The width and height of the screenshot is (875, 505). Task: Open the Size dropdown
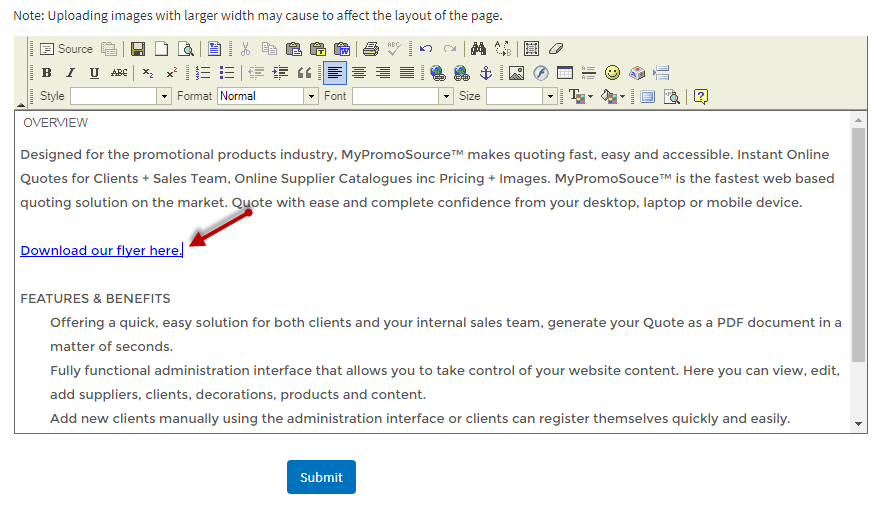pos(550,97)
